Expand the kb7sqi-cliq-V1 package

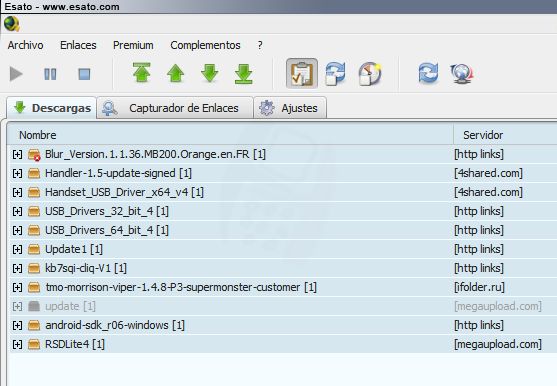(x=17, y=268)
